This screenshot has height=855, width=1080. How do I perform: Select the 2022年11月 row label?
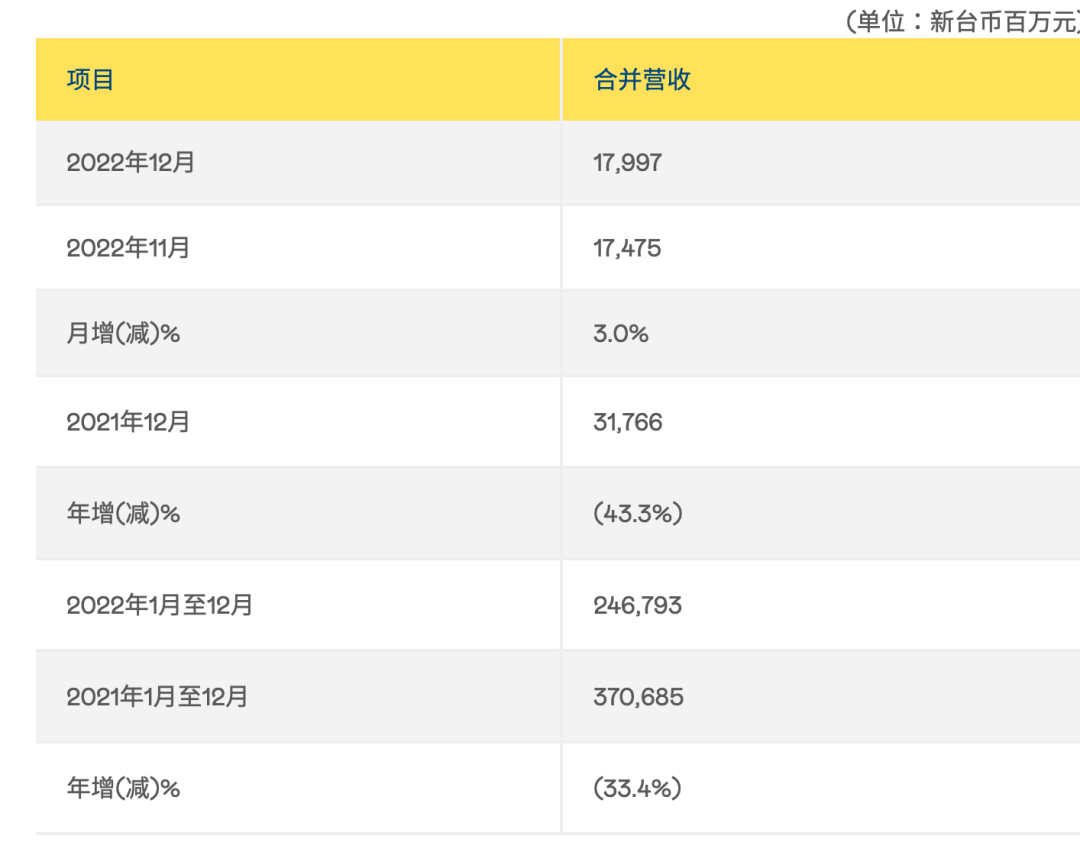click(128, 248)
